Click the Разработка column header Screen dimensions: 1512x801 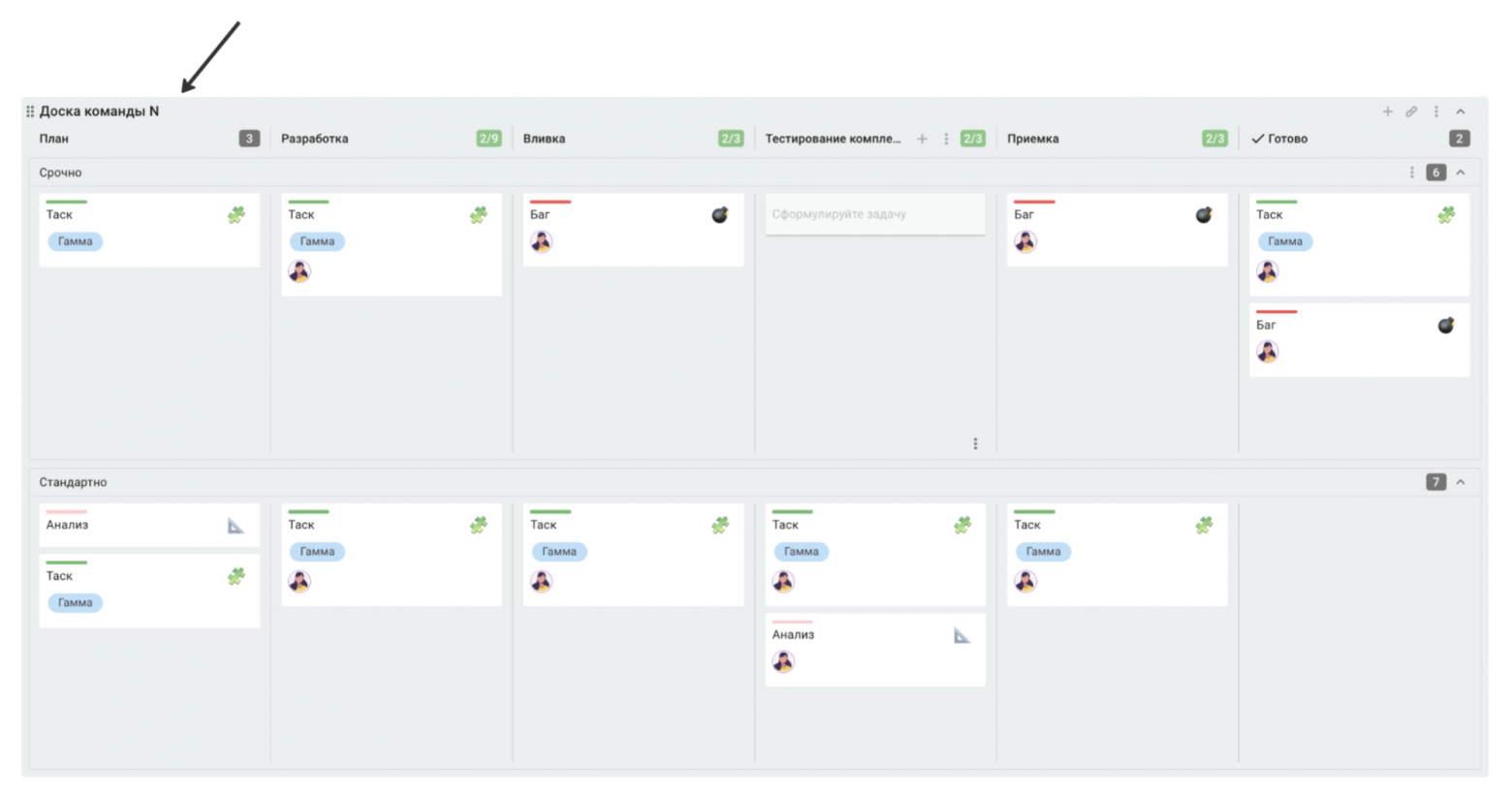point(315,139)
